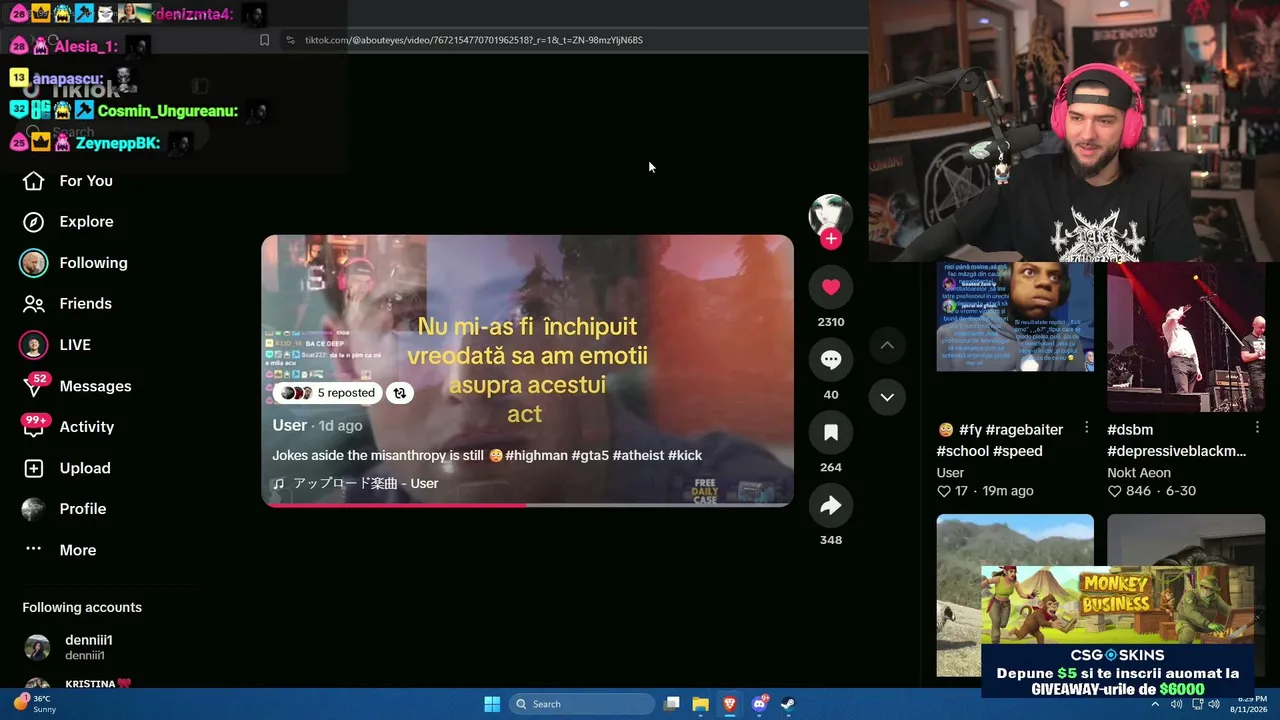
Task: Go to the previous video
Action: pyautogui.click(x=887, y=345)
